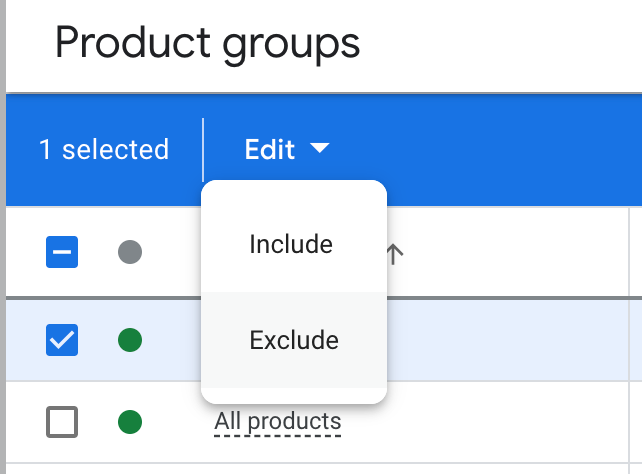Screen dimensions: 642x474
Task: Click the '1 selected' label
Action: pos(104,149)
